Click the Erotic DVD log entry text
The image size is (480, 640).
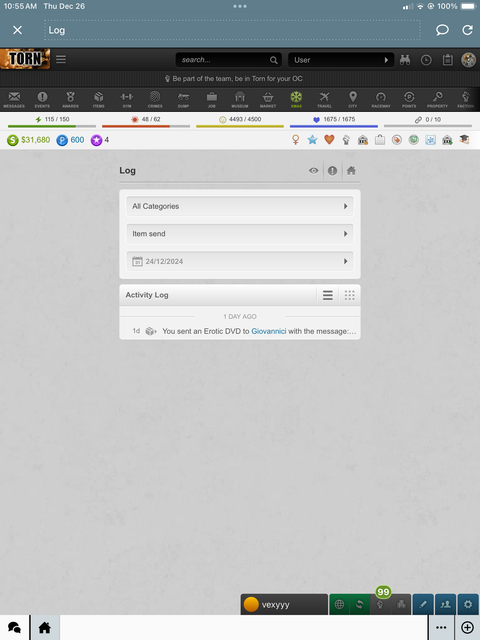pos(259,331)
